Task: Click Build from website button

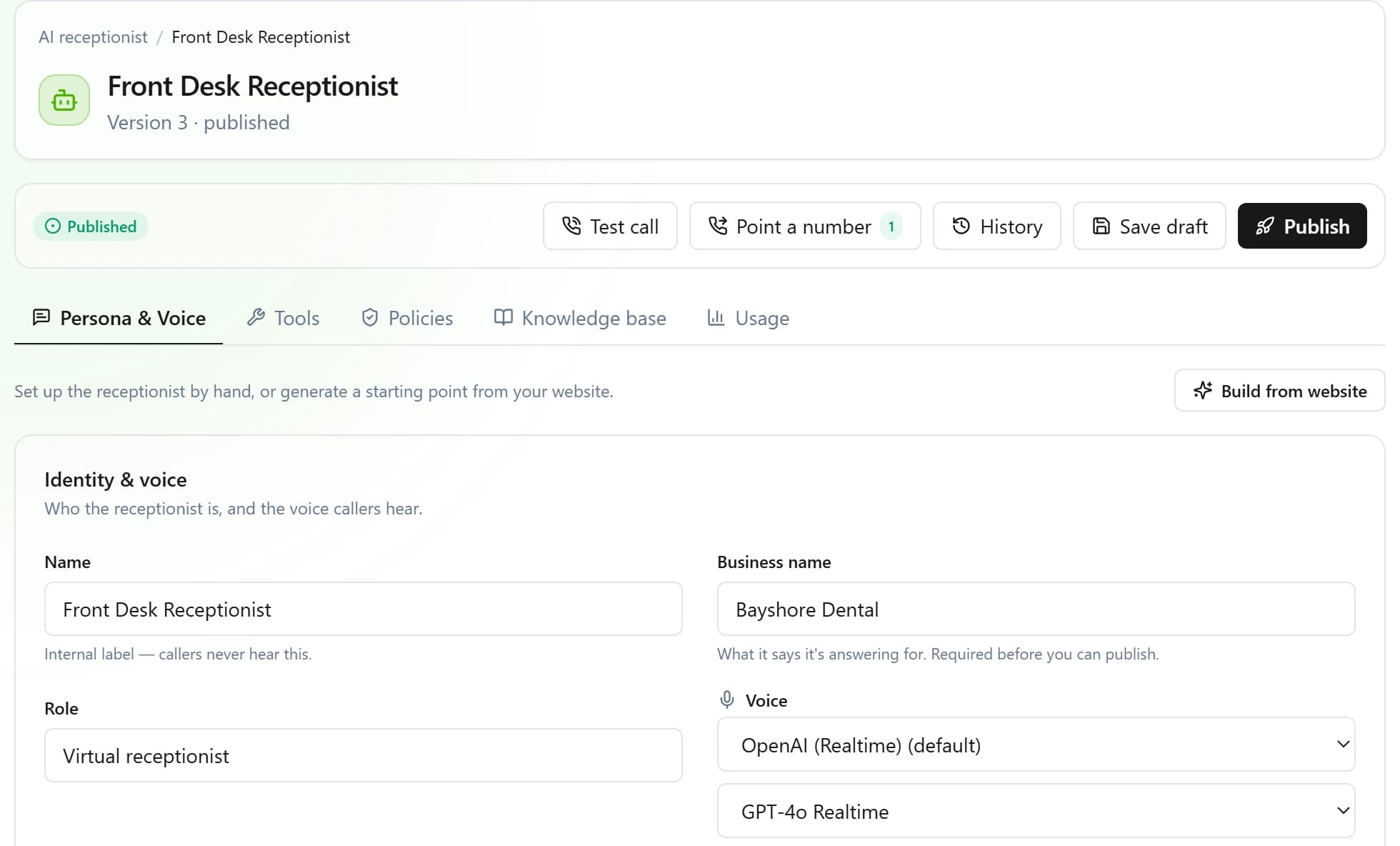Action: coord(1279,390)
